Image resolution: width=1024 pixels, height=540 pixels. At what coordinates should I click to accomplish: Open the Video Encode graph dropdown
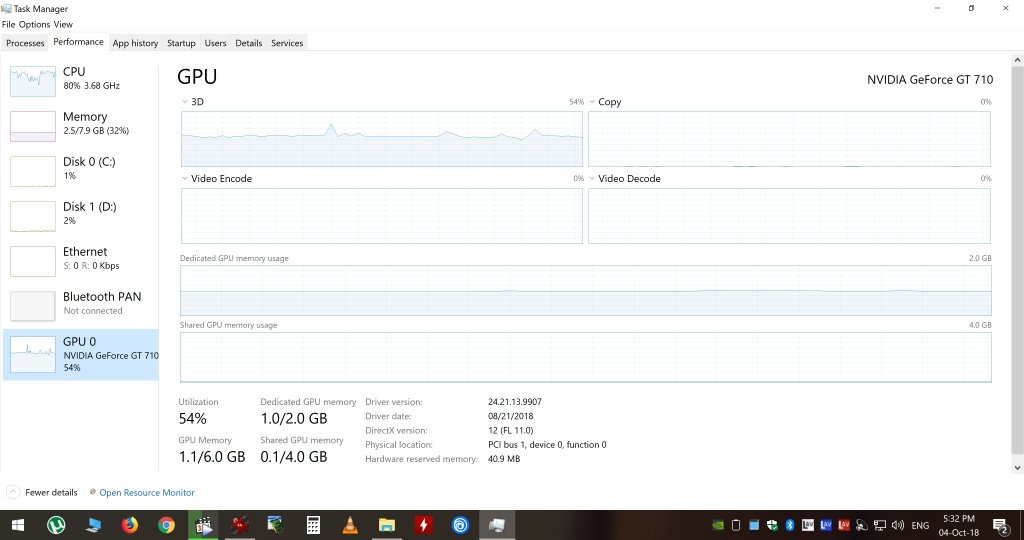tap(185, 178)
